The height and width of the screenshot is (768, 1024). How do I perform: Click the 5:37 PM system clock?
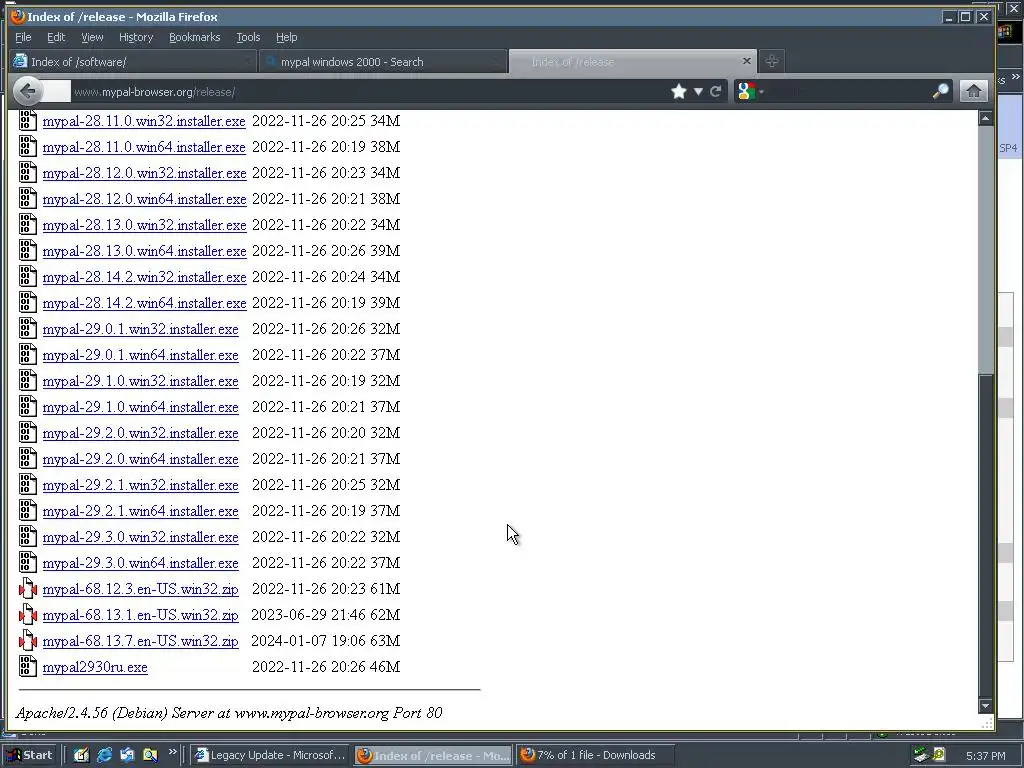[x=985, y=756]
